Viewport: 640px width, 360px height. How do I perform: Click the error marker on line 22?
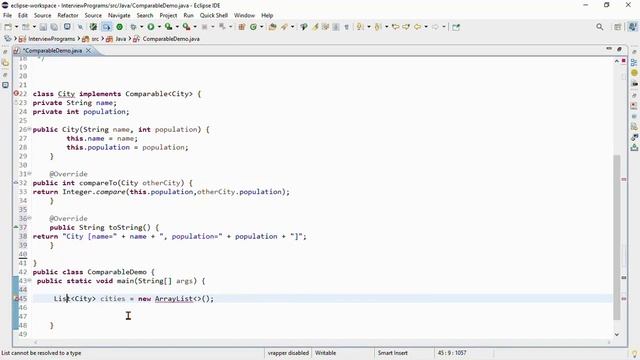pos(16,93)
